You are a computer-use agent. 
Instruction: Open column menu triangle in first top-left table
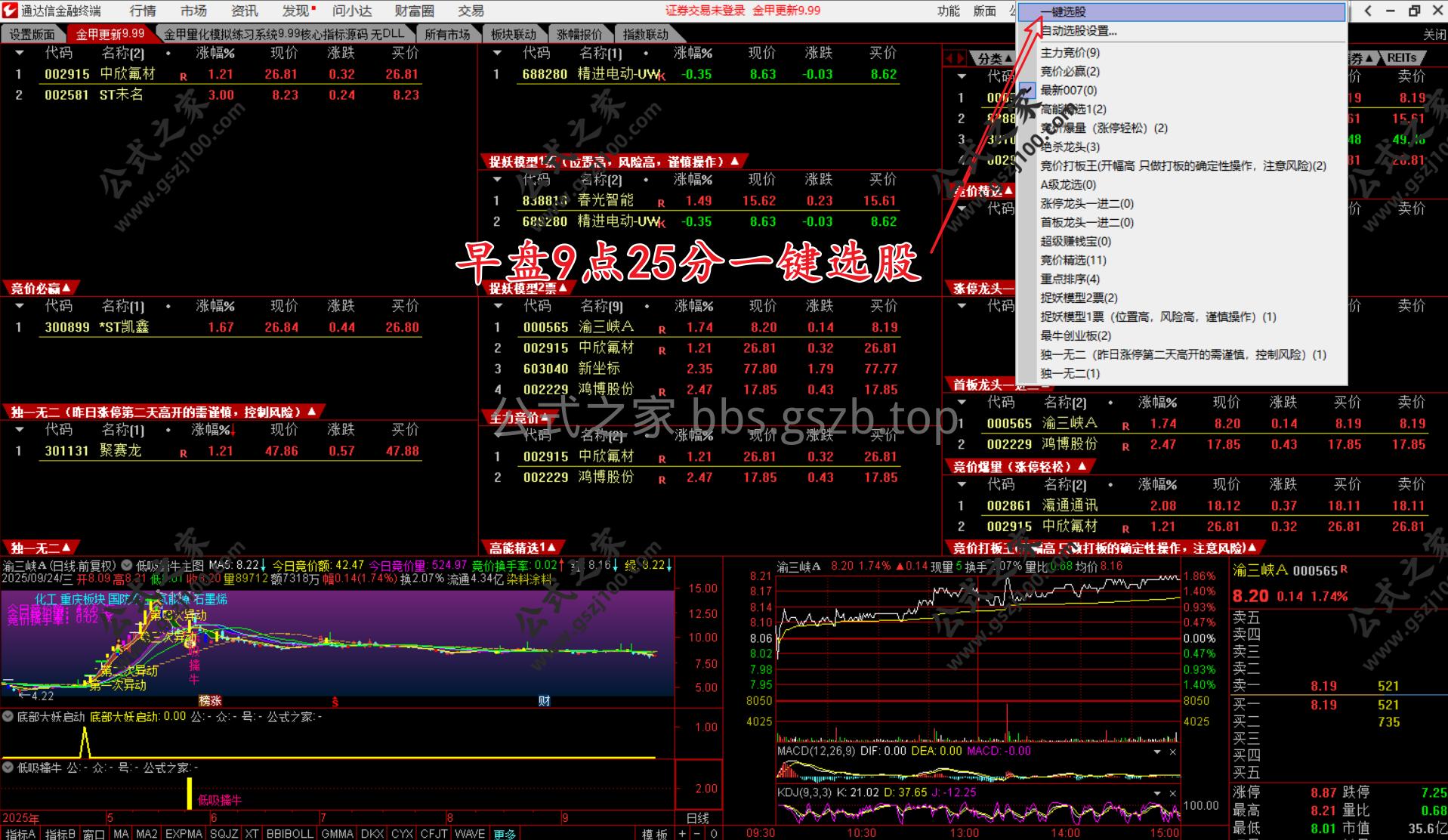[20, 54]
